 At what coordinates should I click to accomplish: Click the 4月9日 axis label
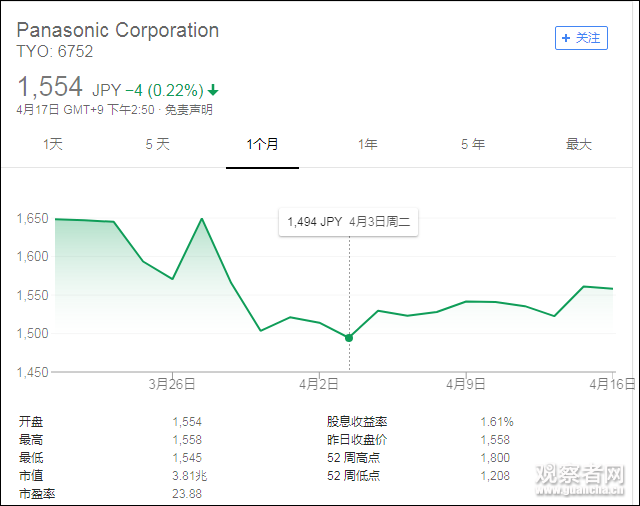[466, 384]
